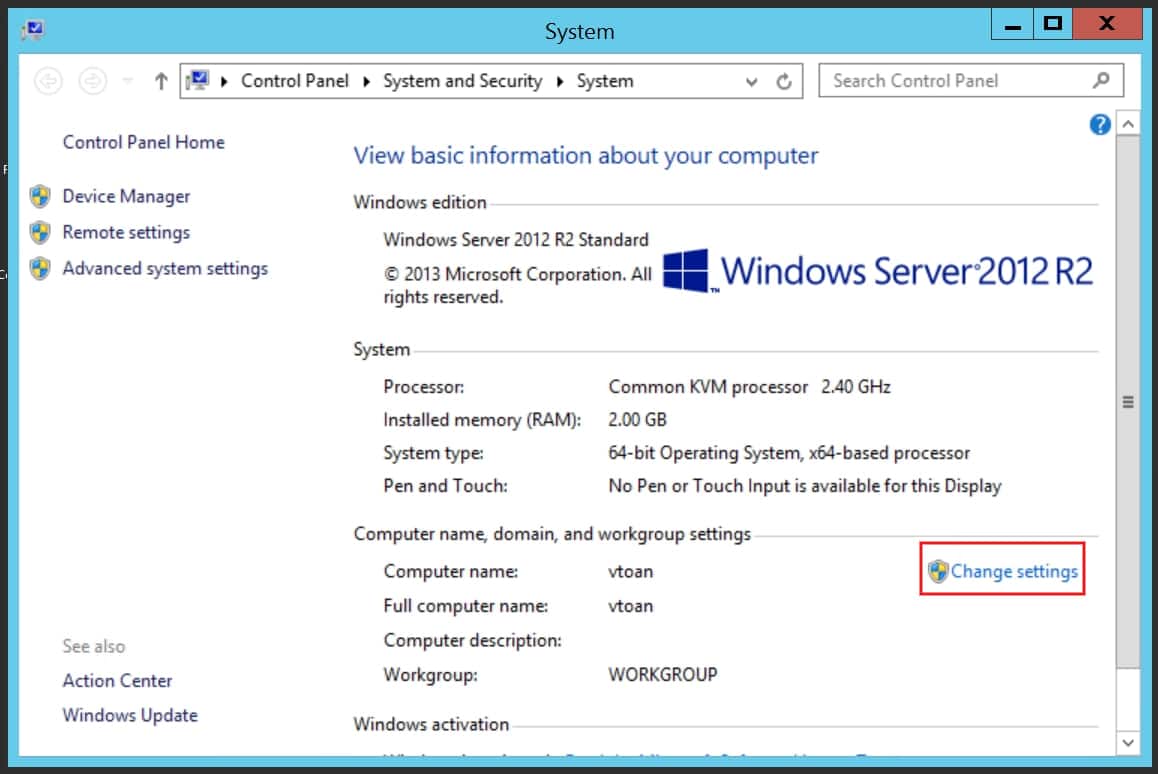Click the Search magnifier icon

(x=1100, y=80)
